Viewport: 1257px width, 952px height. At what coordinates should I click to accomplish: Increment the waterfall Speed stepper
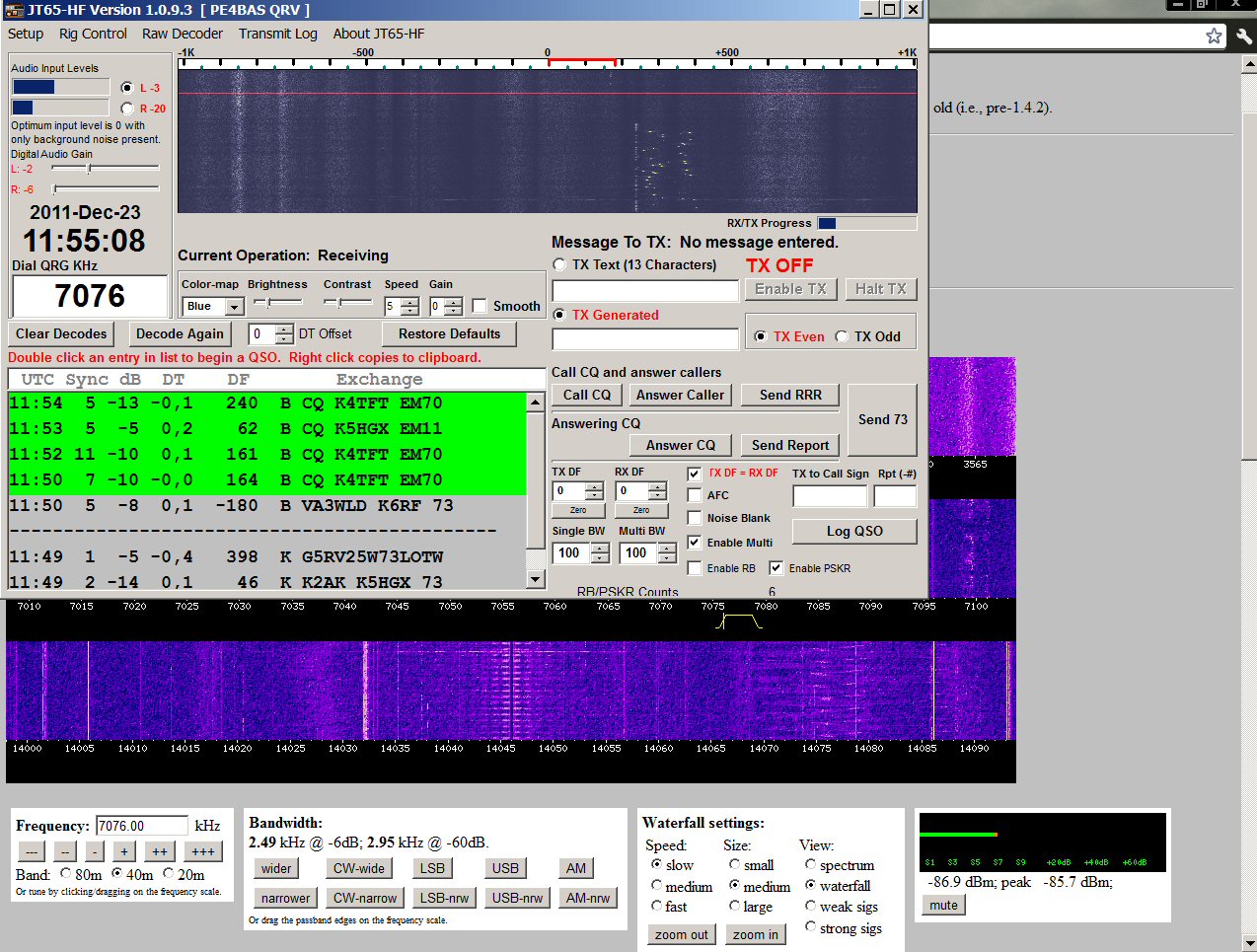pyautogui.click(x=411, y=303)
